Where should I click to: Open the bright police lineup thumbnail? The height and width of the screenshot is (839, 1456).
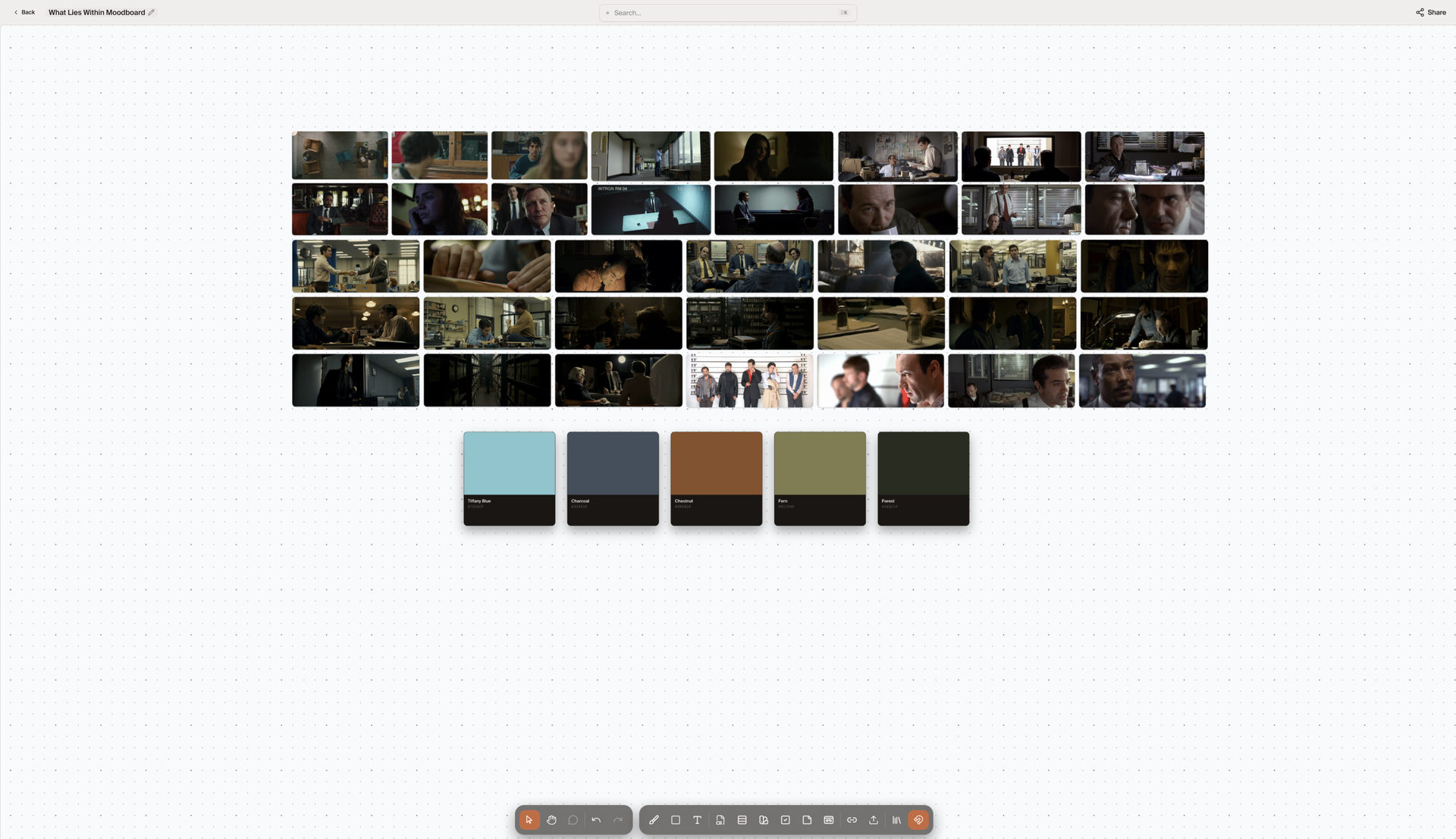coord(750,381)
